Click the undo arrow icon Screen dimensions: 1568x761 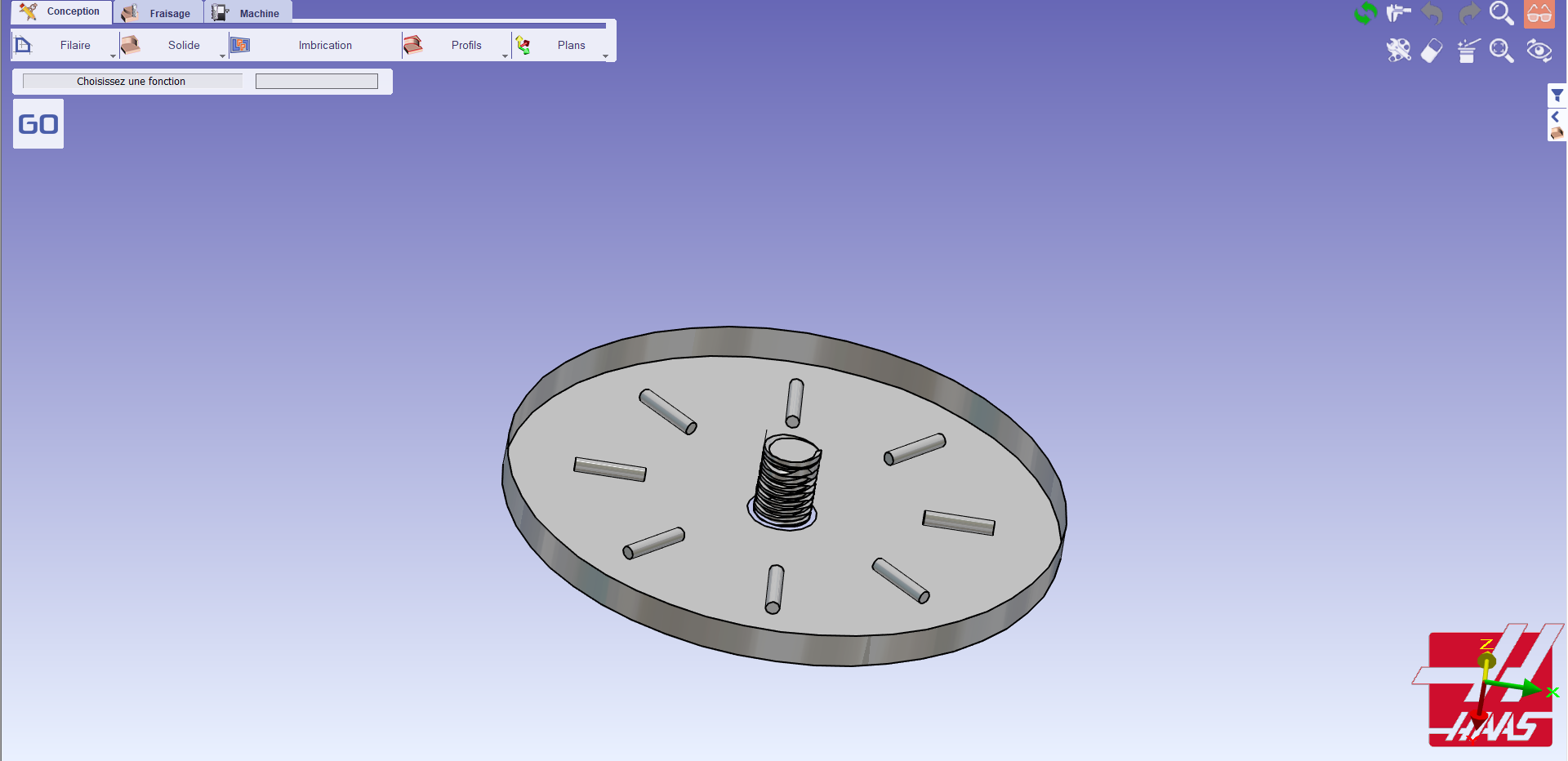pyautogui.click(x=1432, y=13)
